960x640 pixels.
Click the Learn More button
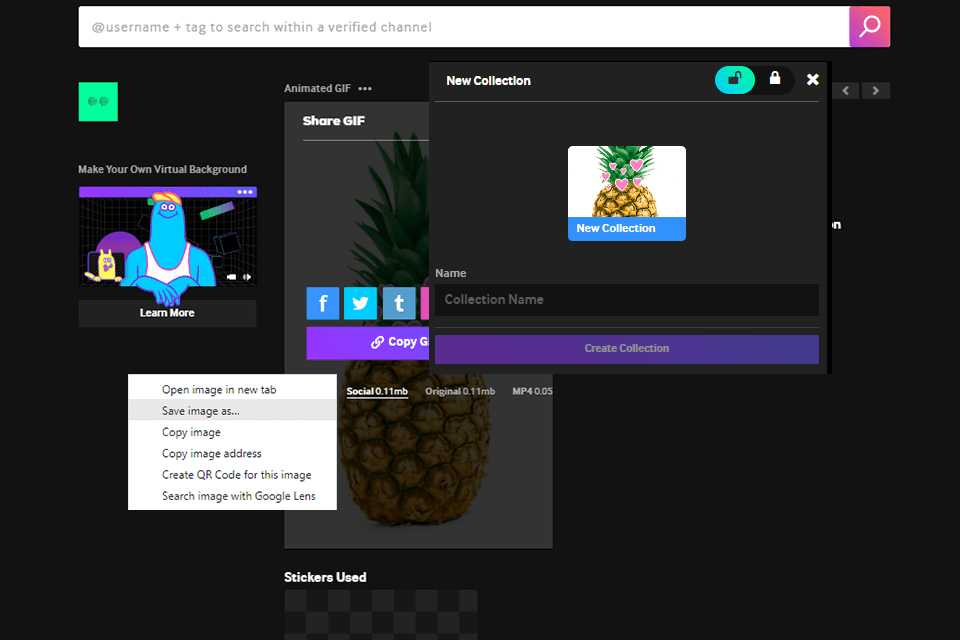coord(167,313)
